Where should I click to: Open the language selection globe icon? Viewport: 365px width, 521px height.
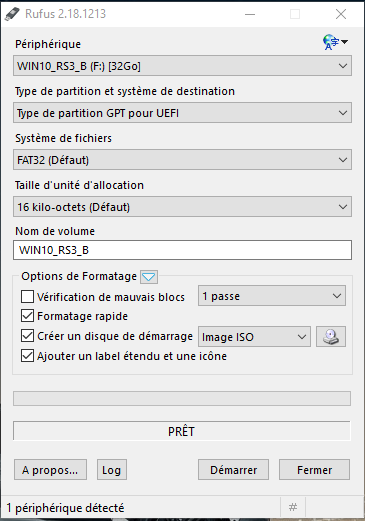(335, 42)
